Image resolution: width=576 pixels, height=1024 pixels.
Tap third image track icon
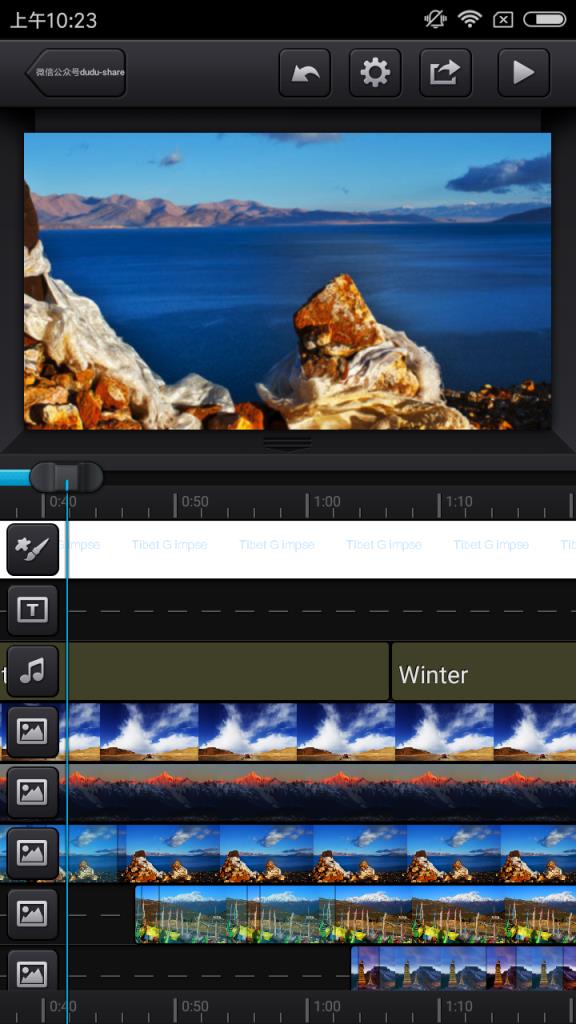coord(33,853)
